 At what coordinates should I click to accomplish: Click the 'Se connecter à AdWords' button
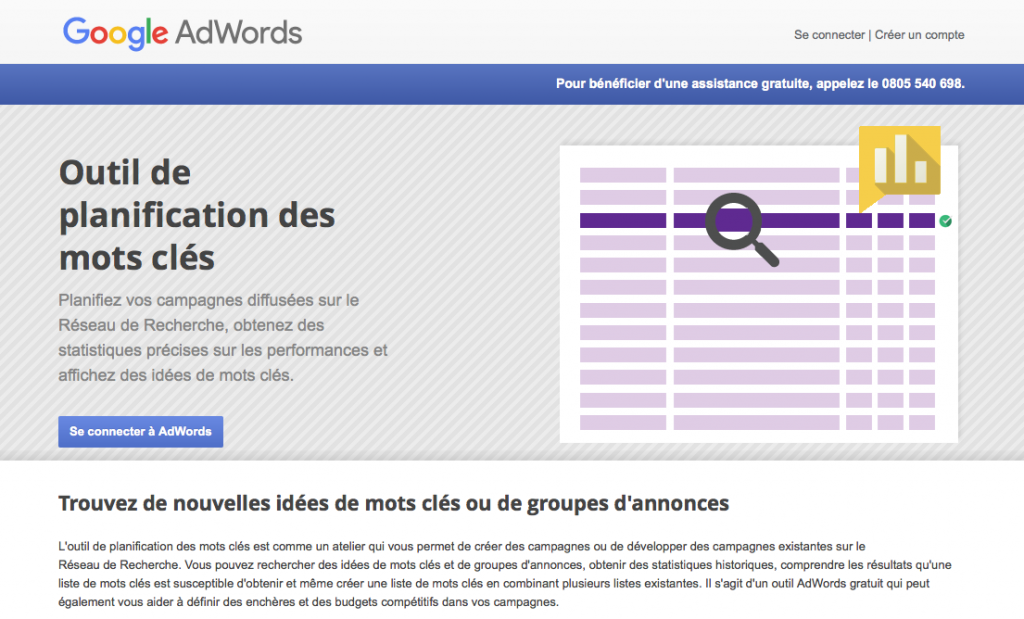(x=140, y=431)
